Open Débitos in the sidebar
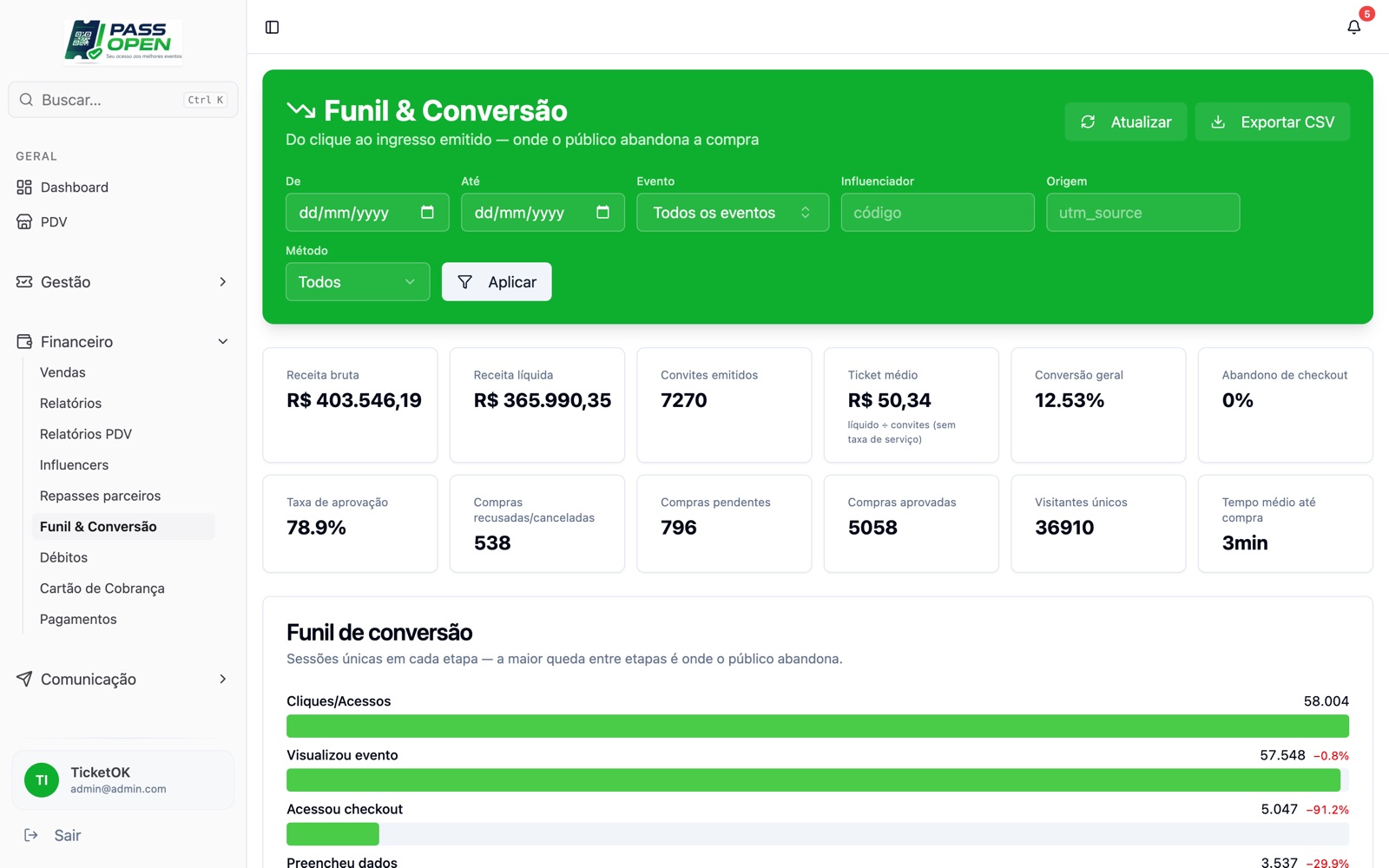The image size is (1389, 868). coord(63,557)
